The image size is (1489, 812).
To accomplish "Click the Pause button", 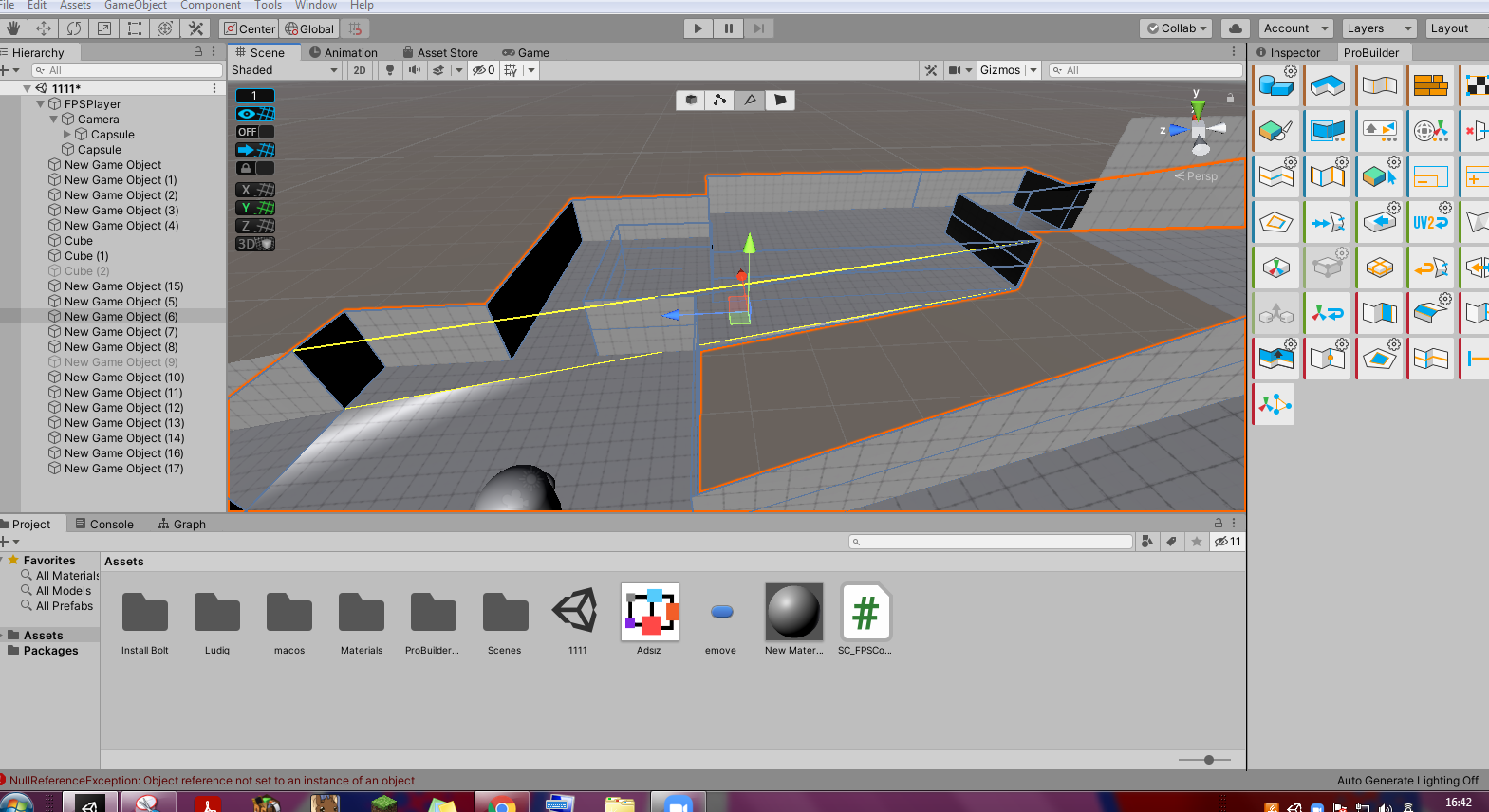I will coord(728,28).
